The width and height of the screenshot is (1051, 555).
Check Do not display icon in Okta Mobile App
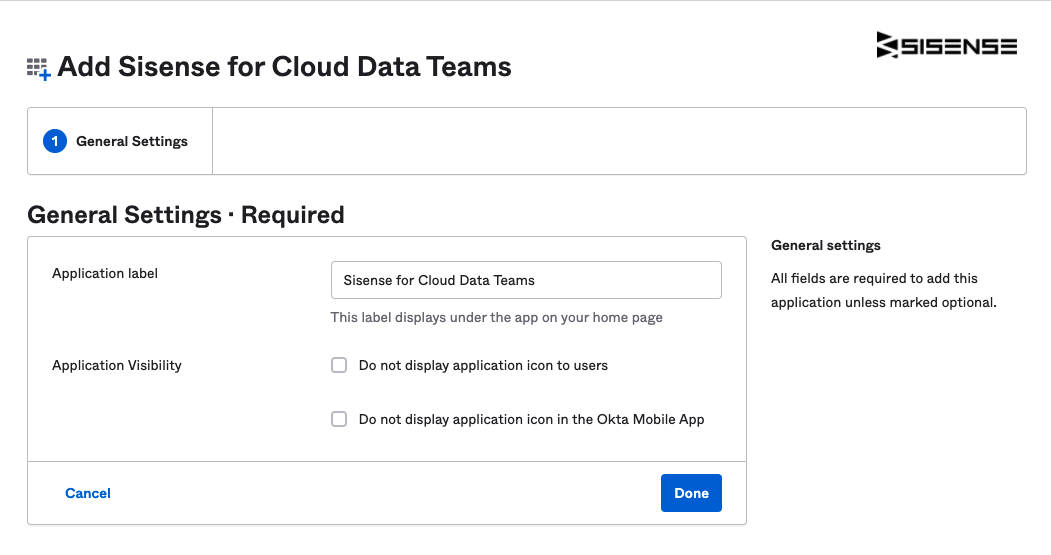pos(339,420)
